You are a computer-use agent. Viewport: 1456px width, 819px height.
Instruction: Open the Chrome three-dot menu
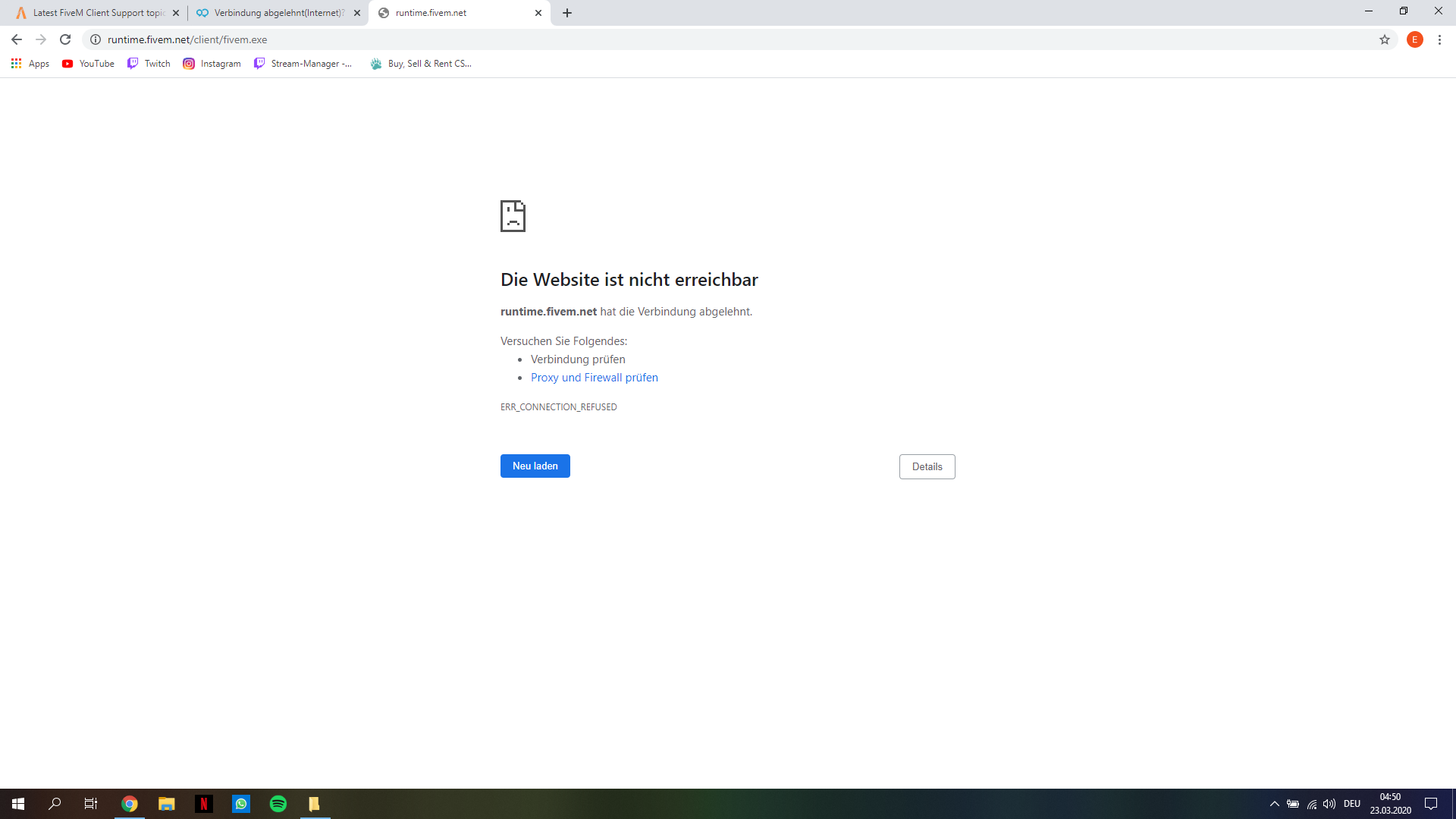pos(1439,39)
